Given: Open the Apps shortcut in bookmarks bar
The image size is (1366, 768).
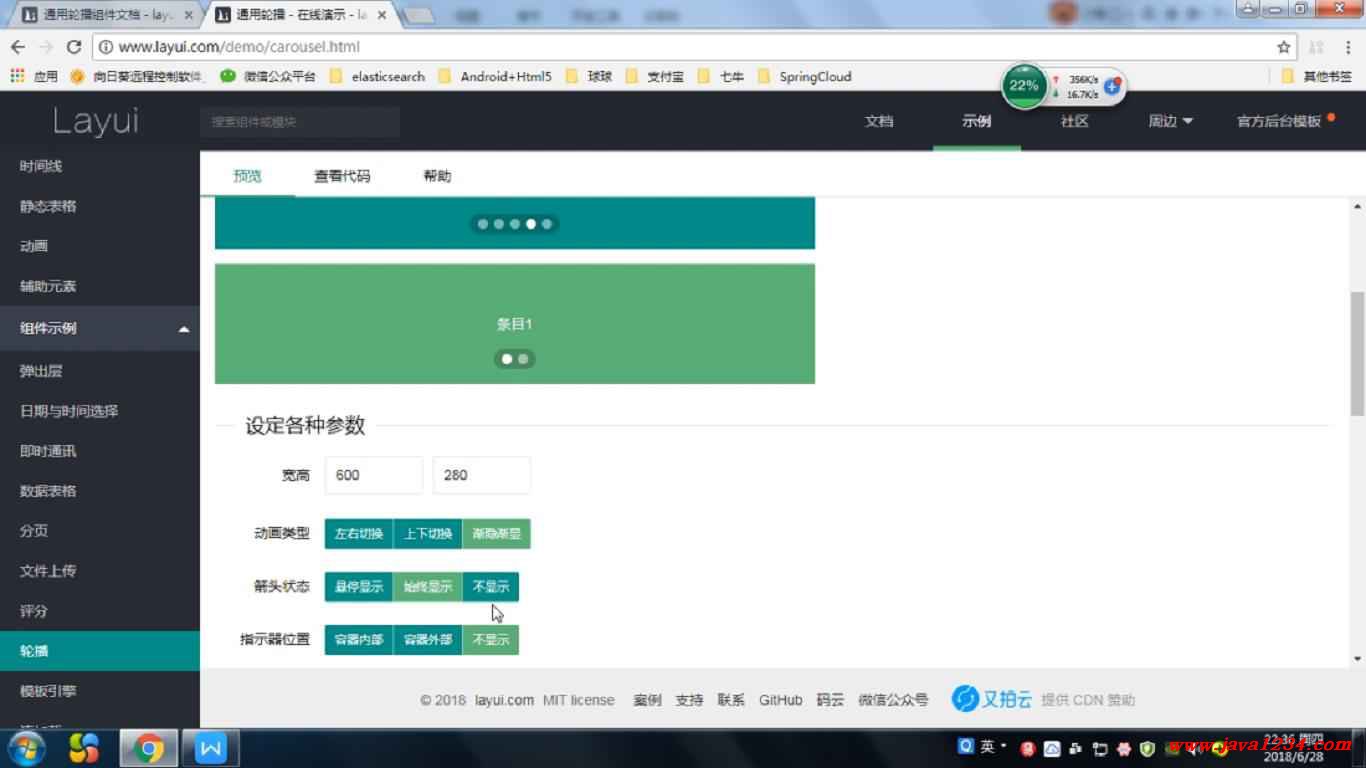Looking at the screenshot, I should [x=34, y=76].
